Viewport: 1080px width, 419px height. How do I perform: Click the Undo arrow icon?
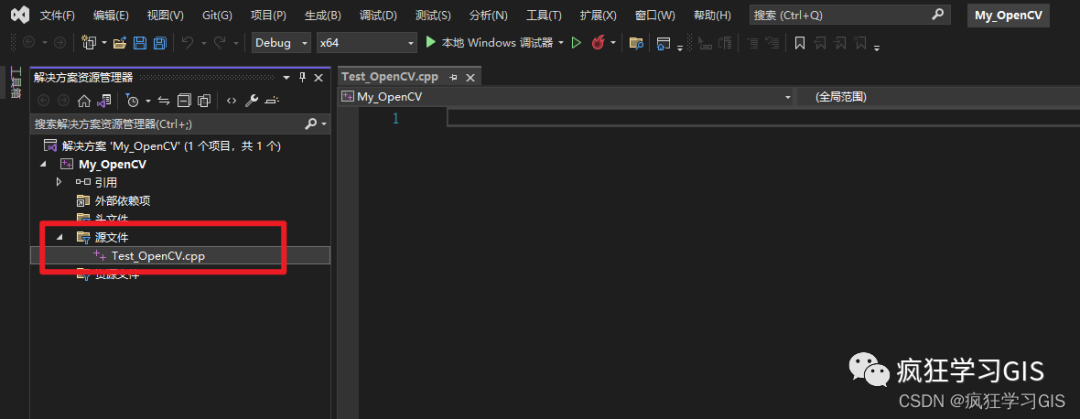pyautogui.click(x=187, y=43)
